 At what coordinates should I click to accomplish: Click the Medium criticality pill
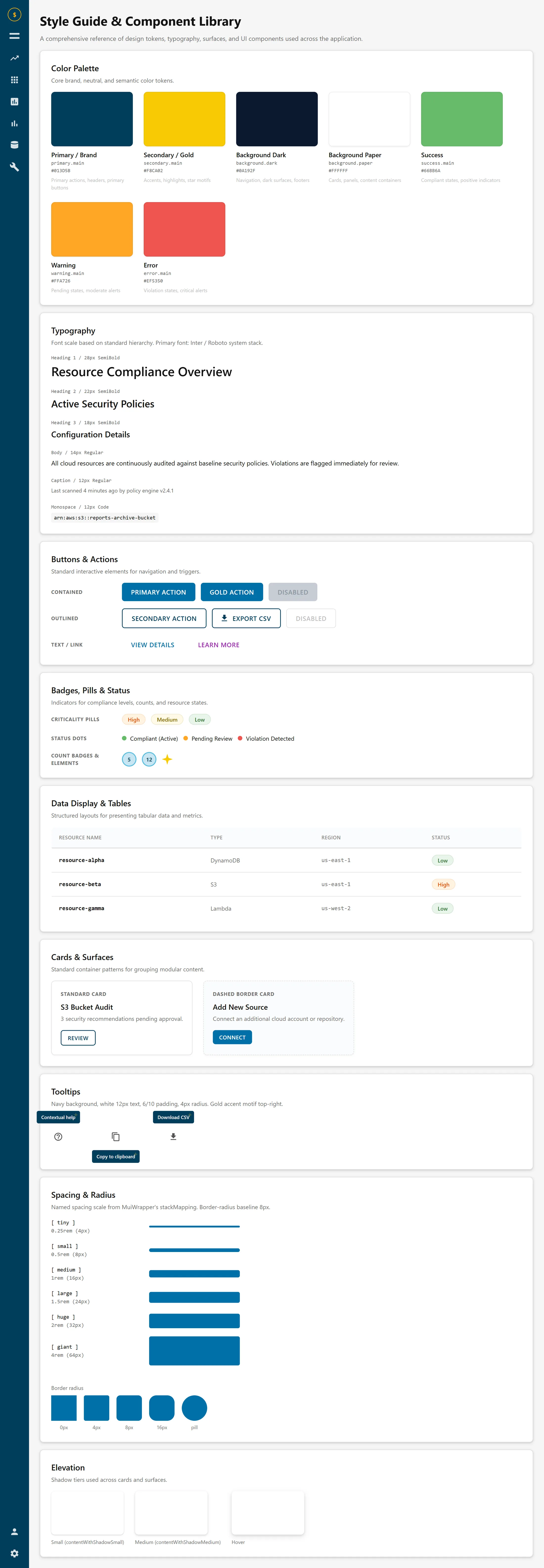pyautogui.click(x=167, y=719)
